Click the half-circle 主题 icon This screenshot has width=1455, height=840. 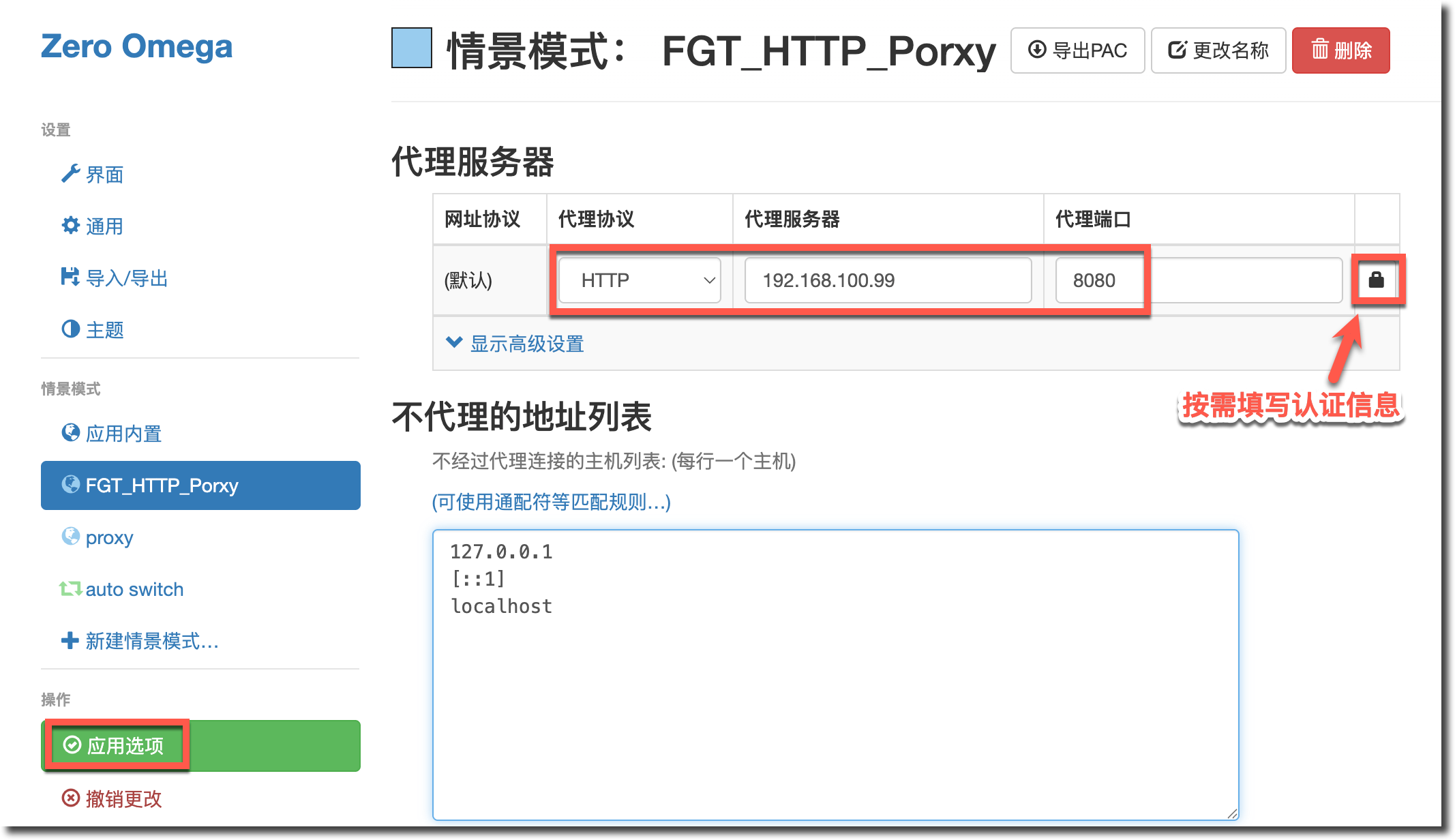click(x=70, y=329)
